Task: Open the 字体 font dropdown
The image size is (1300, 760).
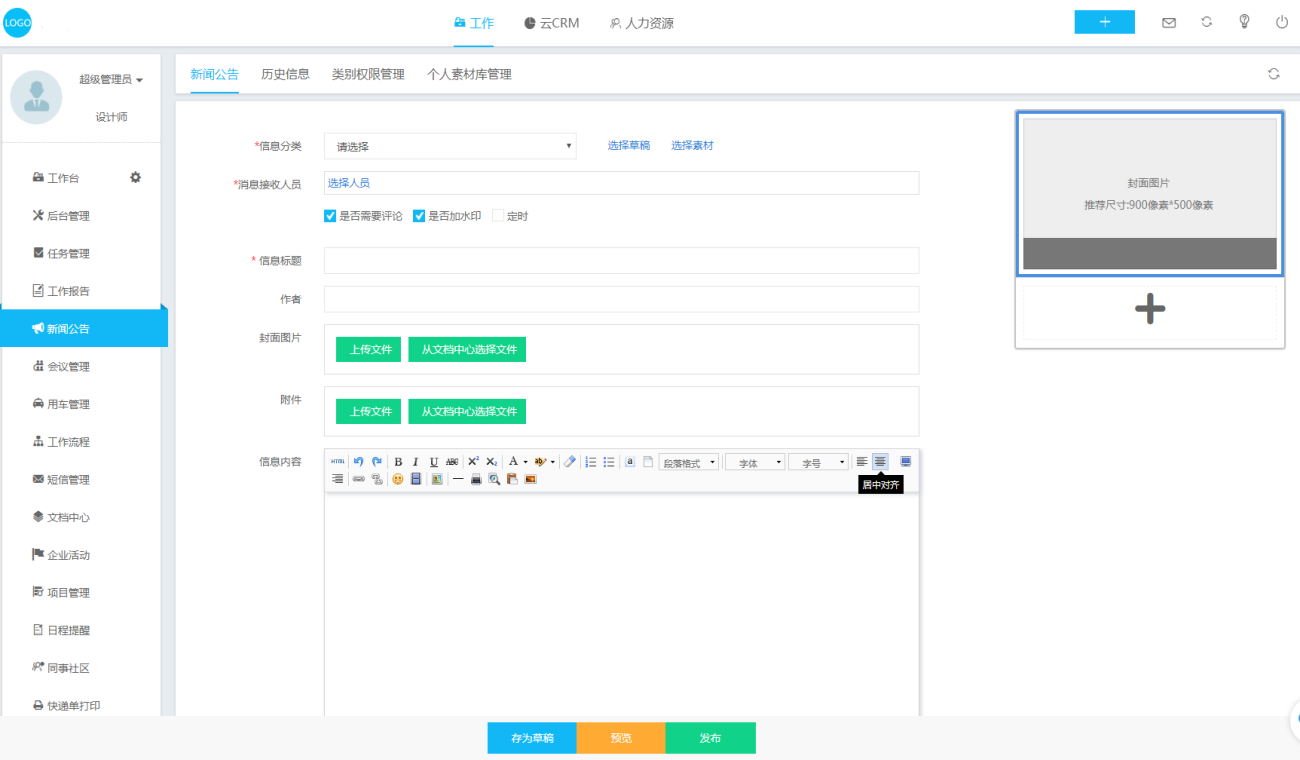Action: click(754, 462)
